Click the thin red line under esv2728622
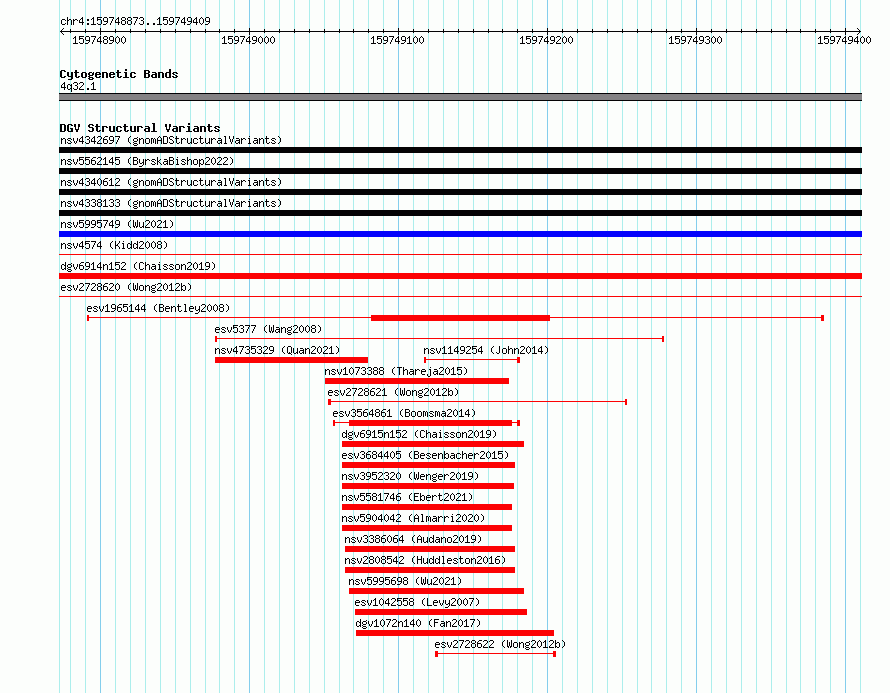This screenshot has height=693, width=890. point(496,654)
